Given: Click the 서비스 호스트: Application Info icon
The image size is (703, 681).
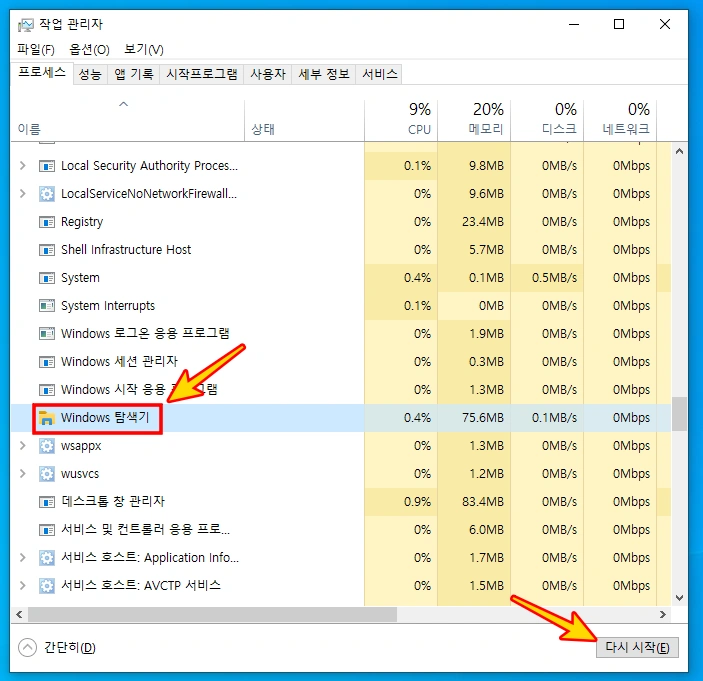Looking at the screenshot, I should (x=47, y=558).
